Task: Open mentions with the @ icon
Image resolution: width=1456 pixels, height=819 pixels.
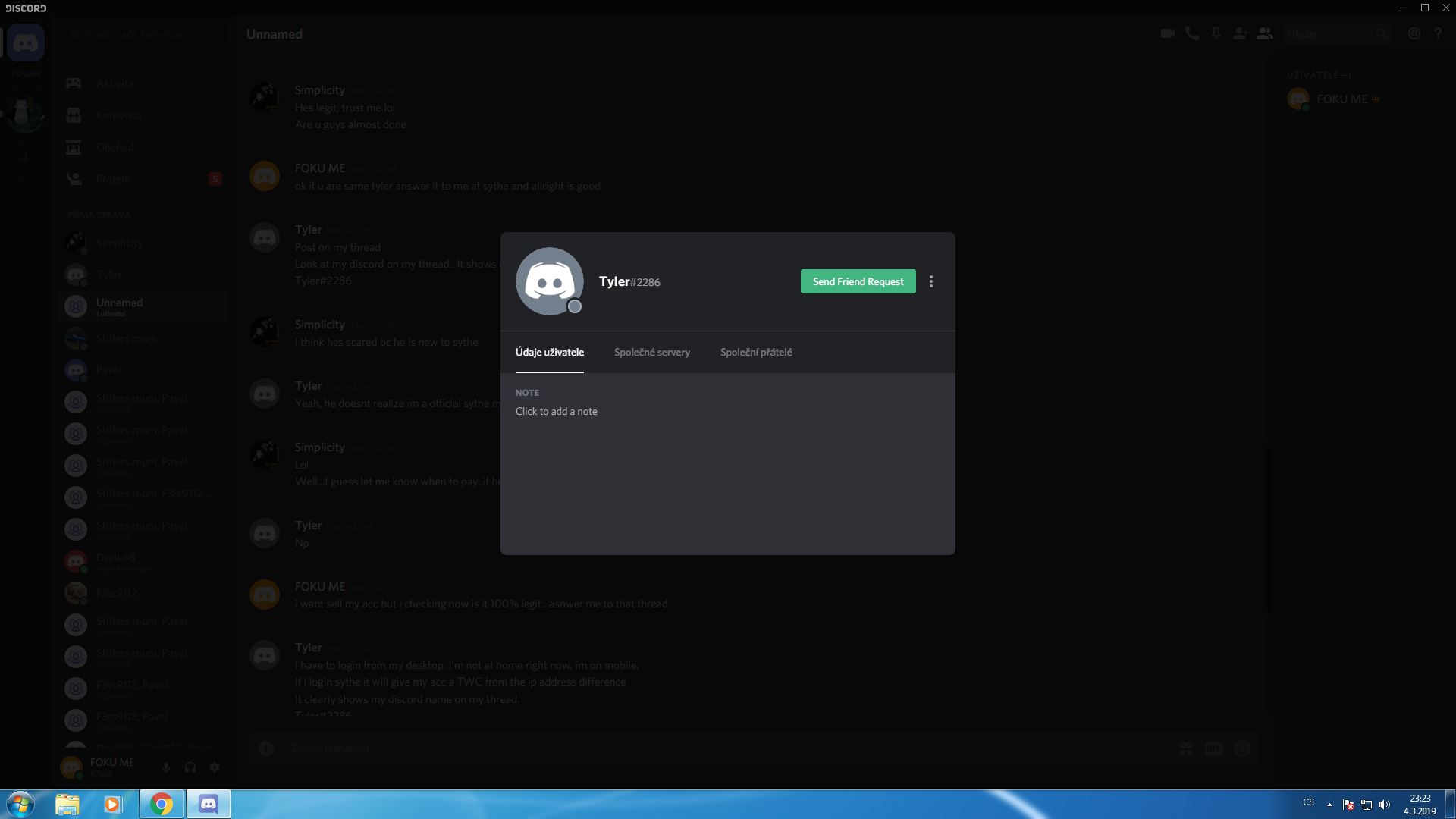Action: tap(1414, 33)
